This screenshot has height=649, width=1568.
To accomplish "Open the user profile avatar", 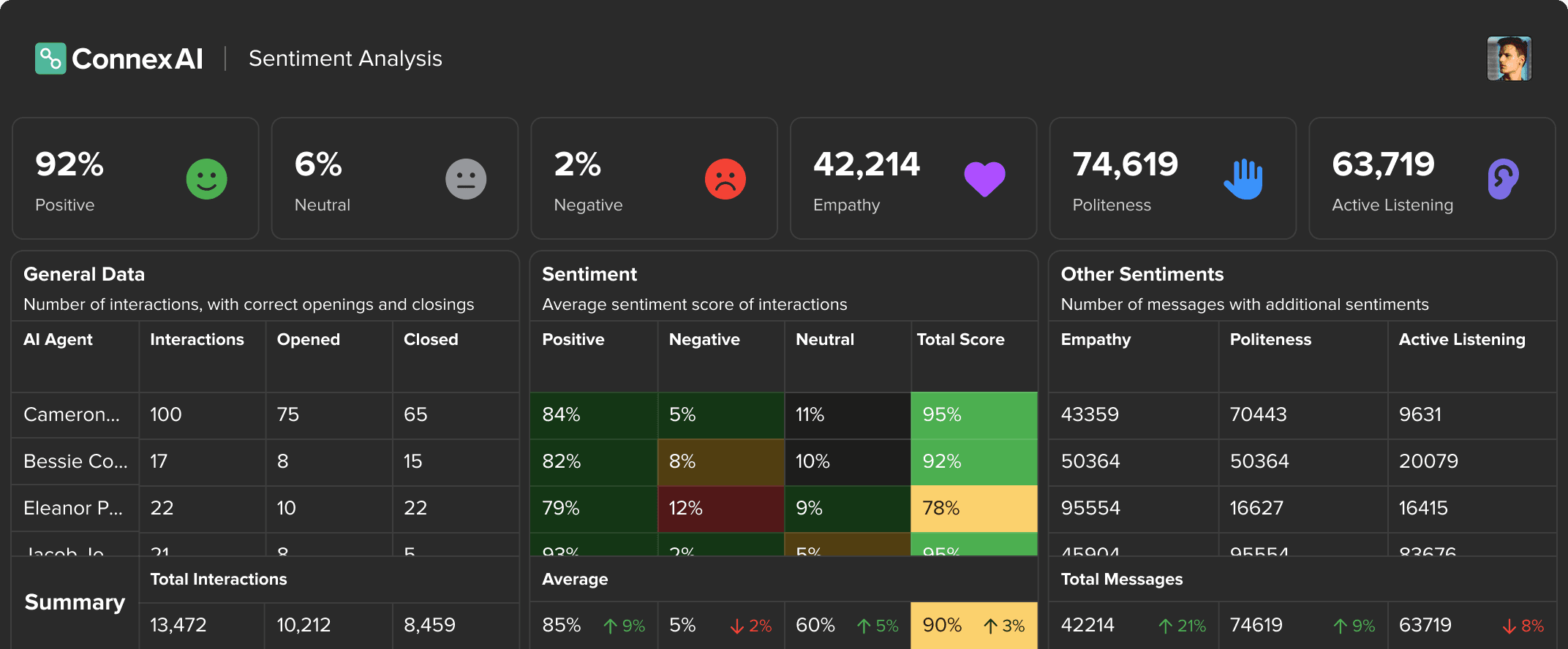I will tap(1509, 58).
